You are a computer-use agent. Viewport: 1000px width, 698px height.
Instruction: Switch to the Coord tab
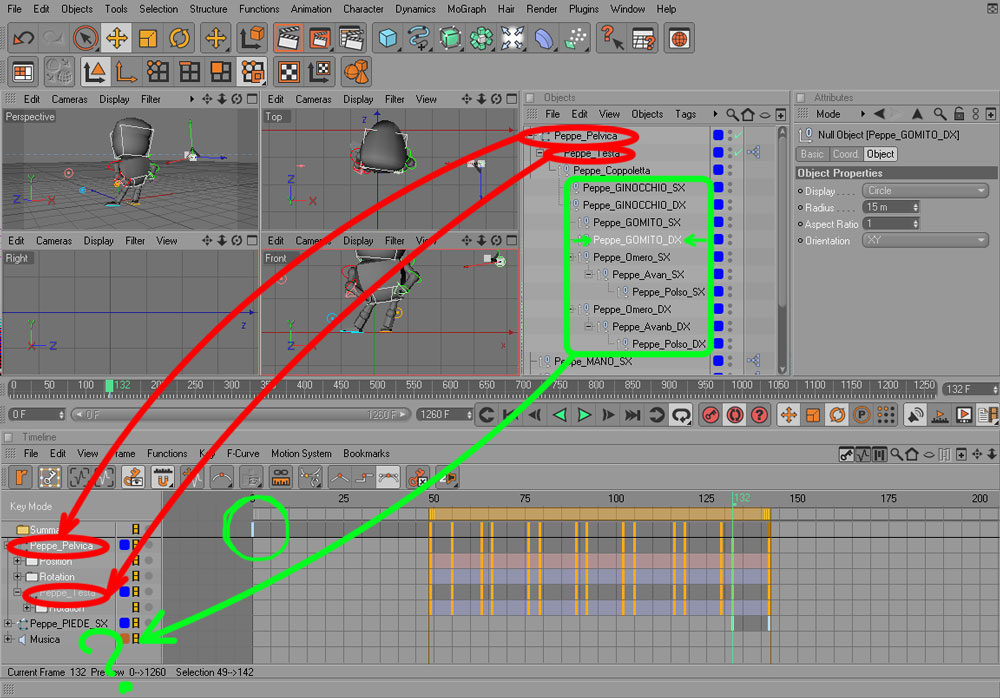(x=845, y=154)
